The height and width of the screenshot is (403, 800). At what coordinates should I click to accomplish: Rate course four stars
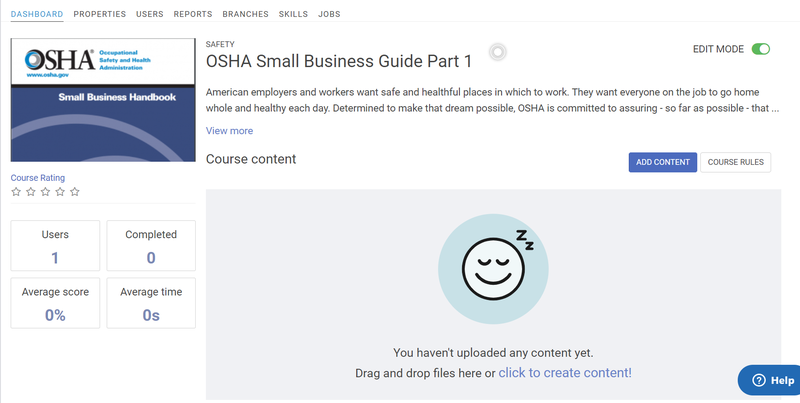[x=60, y=192]
